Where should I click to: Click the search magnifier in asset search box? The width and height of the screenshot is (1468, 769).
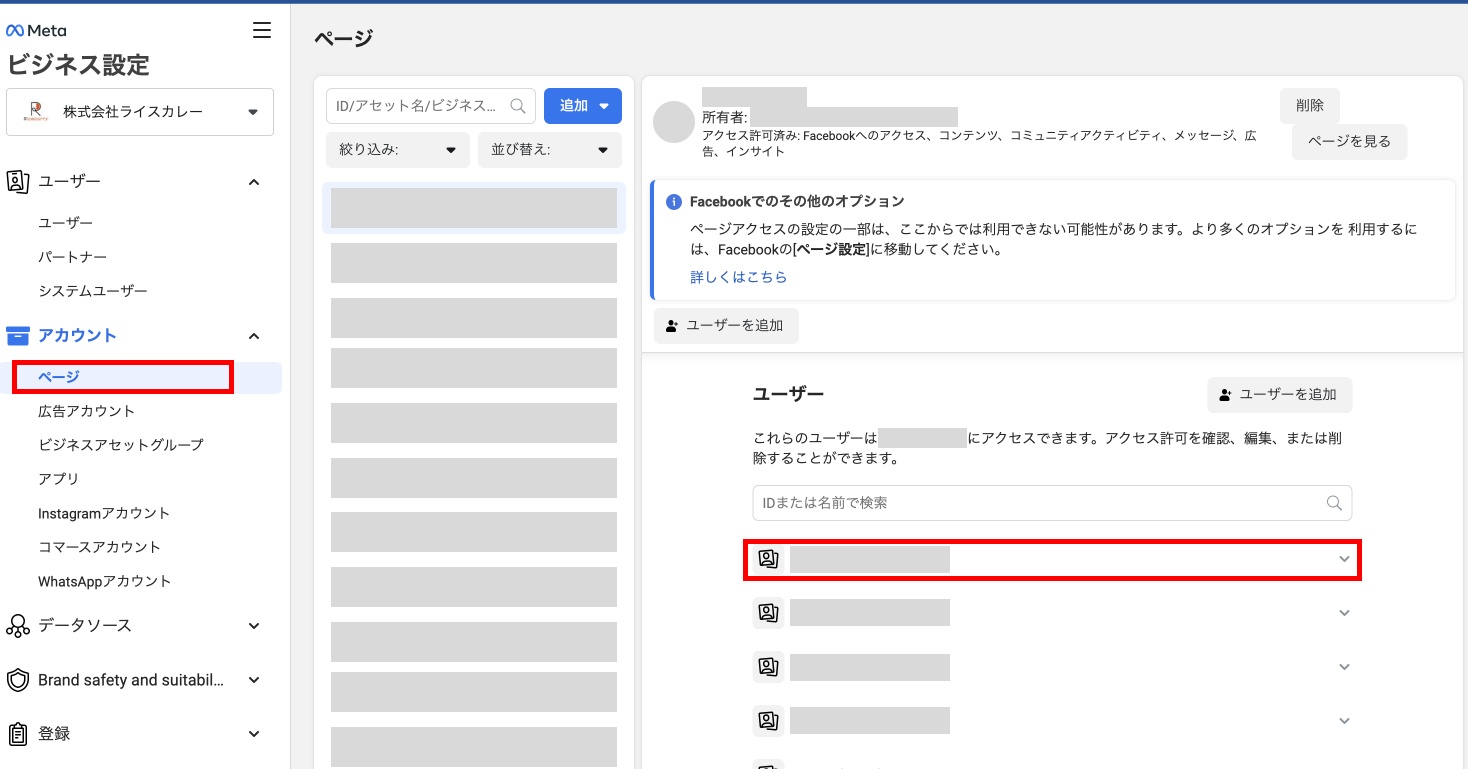[x=518, y=105]
